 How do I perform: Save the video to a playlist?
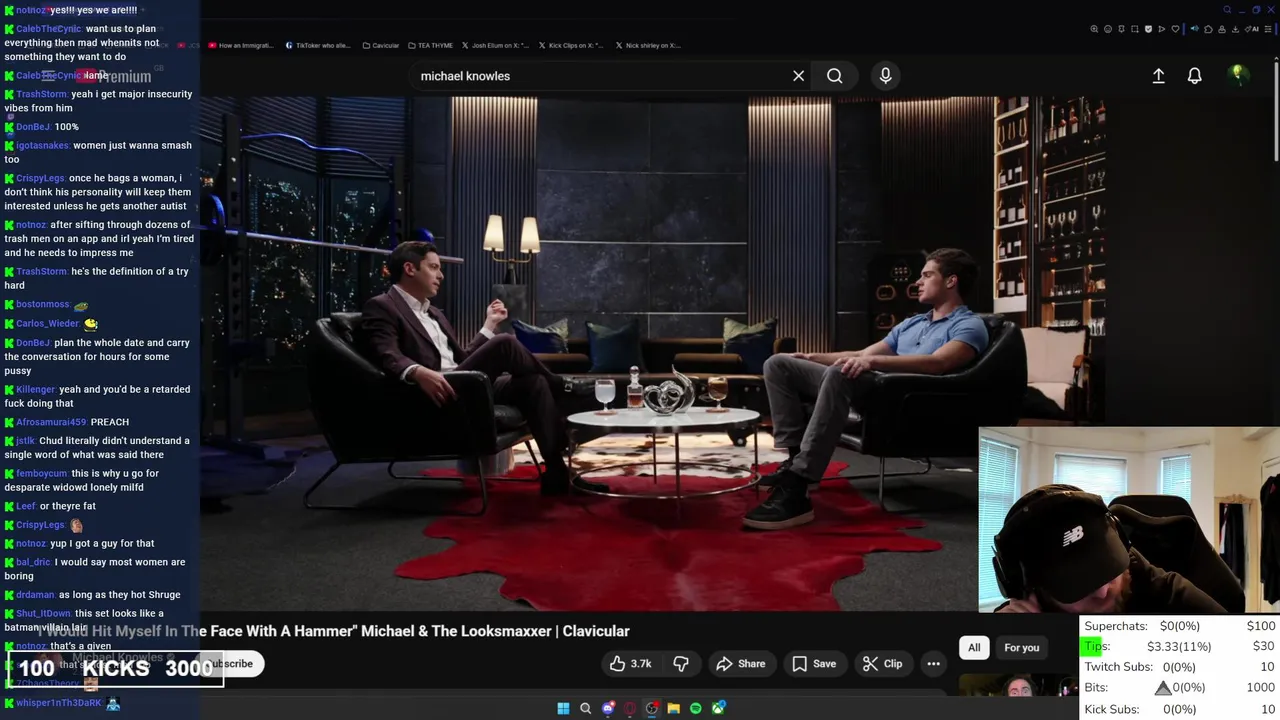click(x=814, y=664)
